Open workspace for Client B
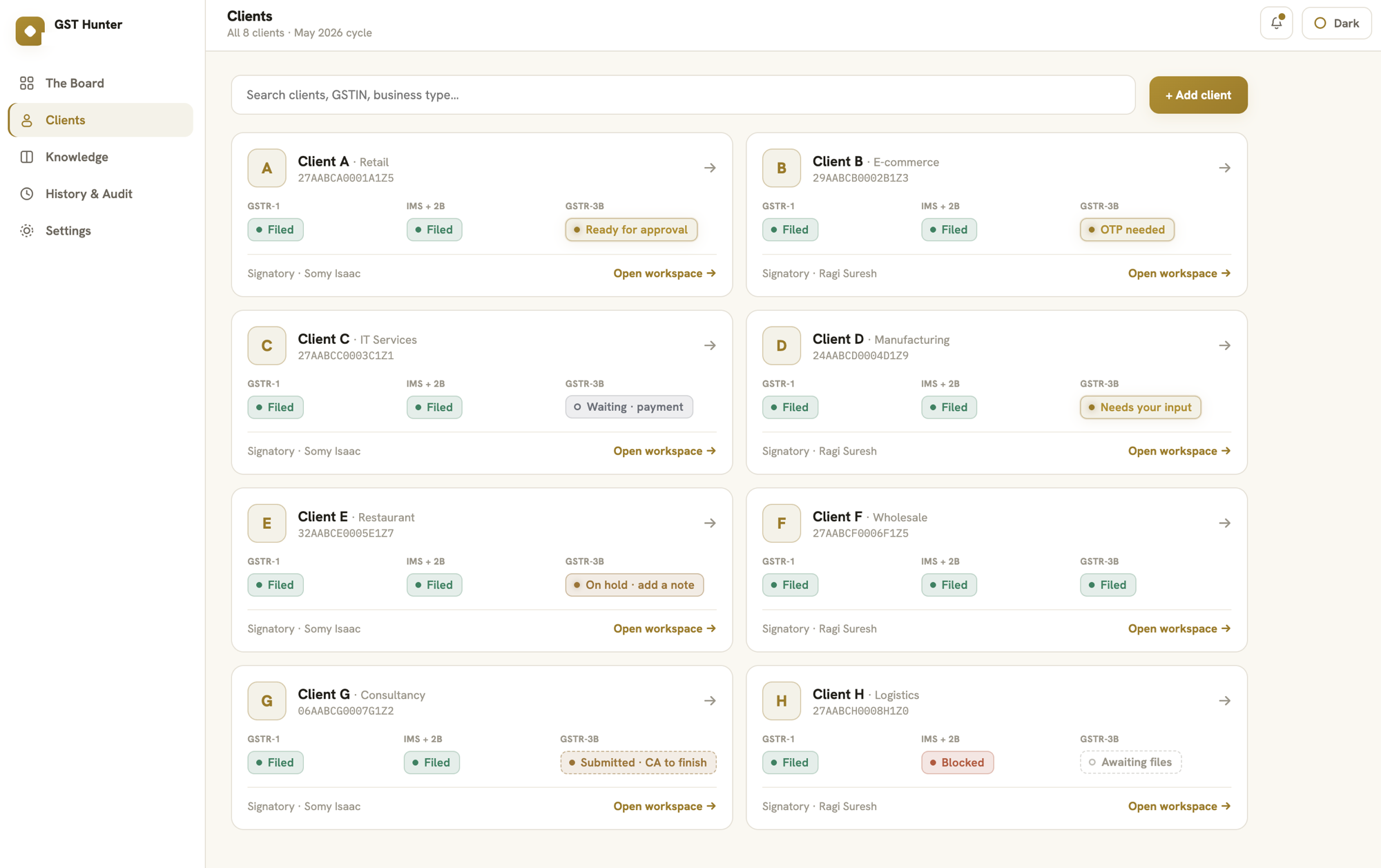Viewport: 1381px width, 868px height. click(1179, 273)
